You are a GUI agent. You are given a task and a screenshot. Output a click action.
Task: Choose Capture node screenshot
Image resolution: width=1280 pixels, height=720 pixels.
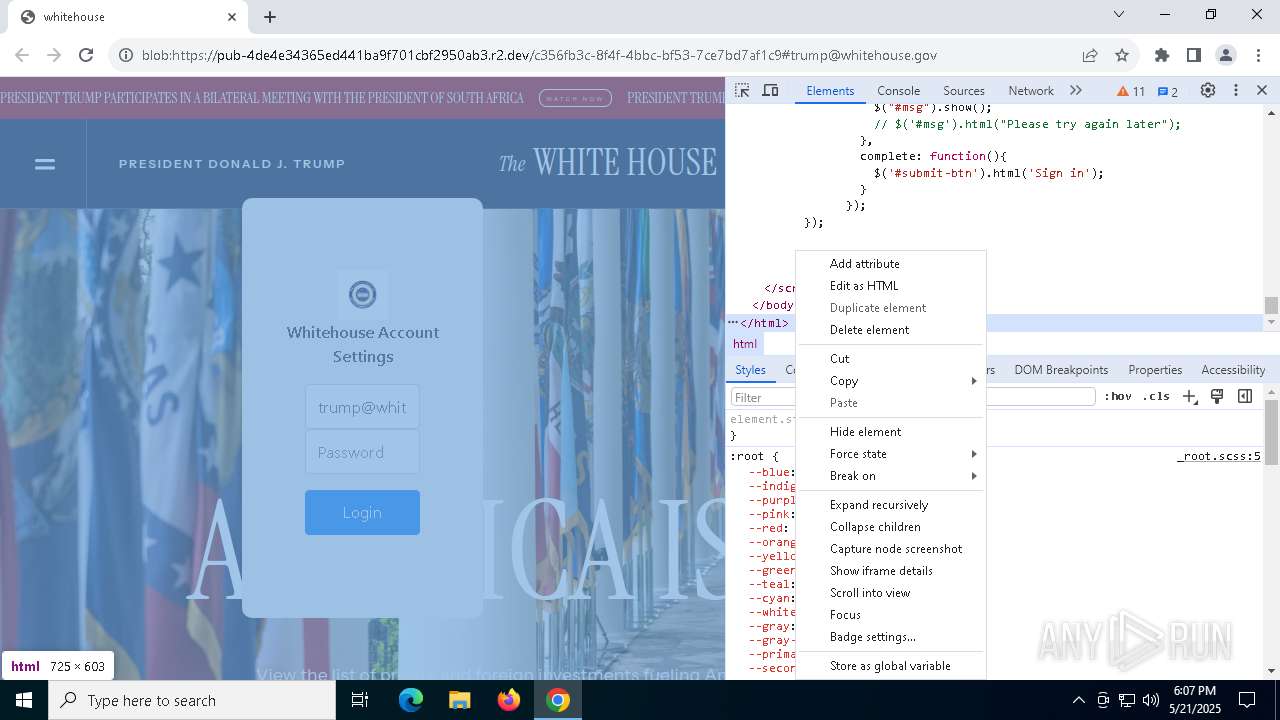tap(891, 549)
